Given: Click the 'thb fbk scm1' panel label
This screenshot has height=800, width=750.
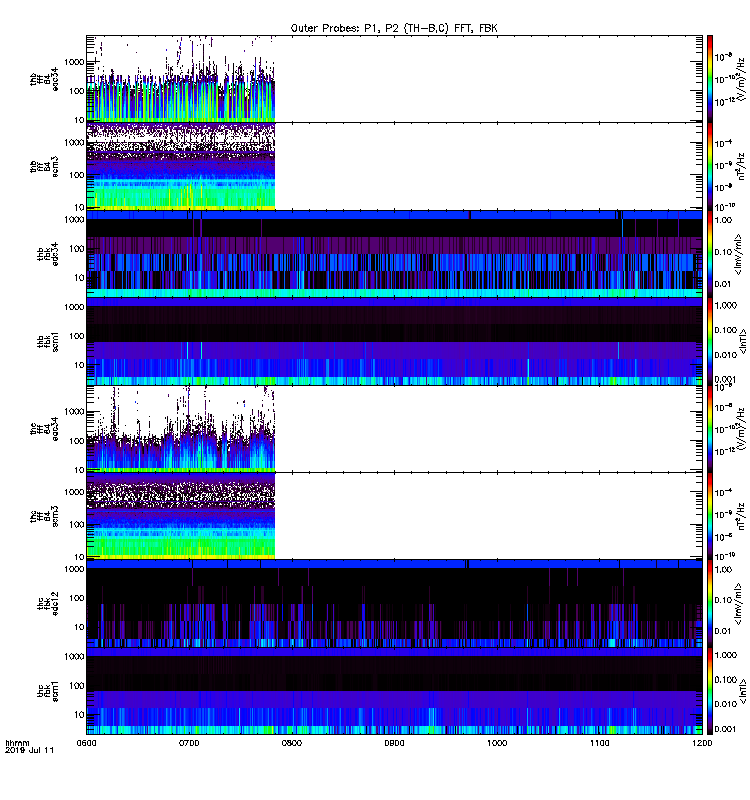Looking at the screenshot, I should pyautogui.click(x=48, y=341).
